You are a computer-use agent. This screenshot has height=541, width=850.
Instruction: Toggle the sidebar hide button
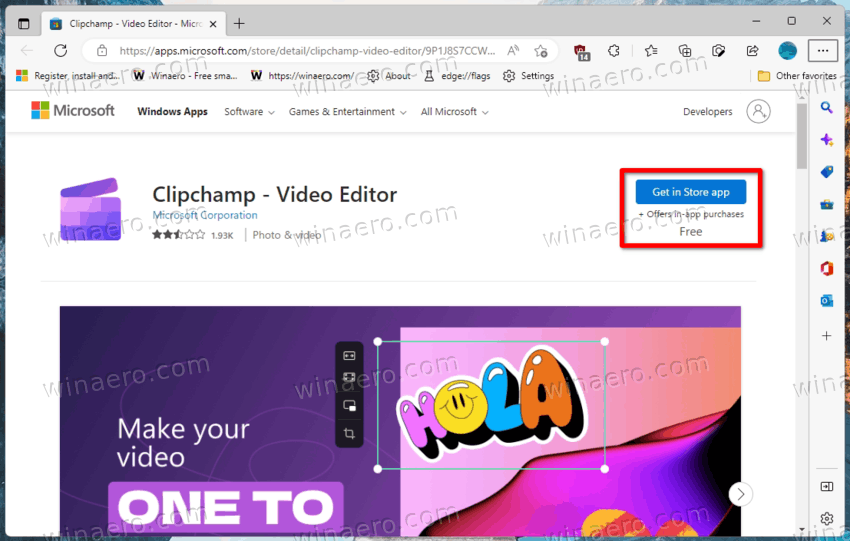click(x=826, y=487)
